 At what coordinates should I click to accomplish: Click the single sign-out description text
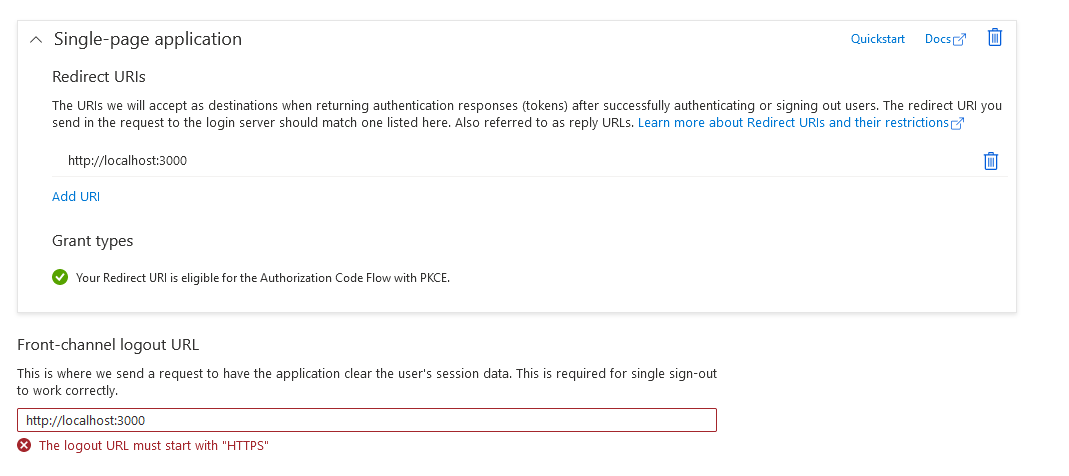(x=367, y=383)
